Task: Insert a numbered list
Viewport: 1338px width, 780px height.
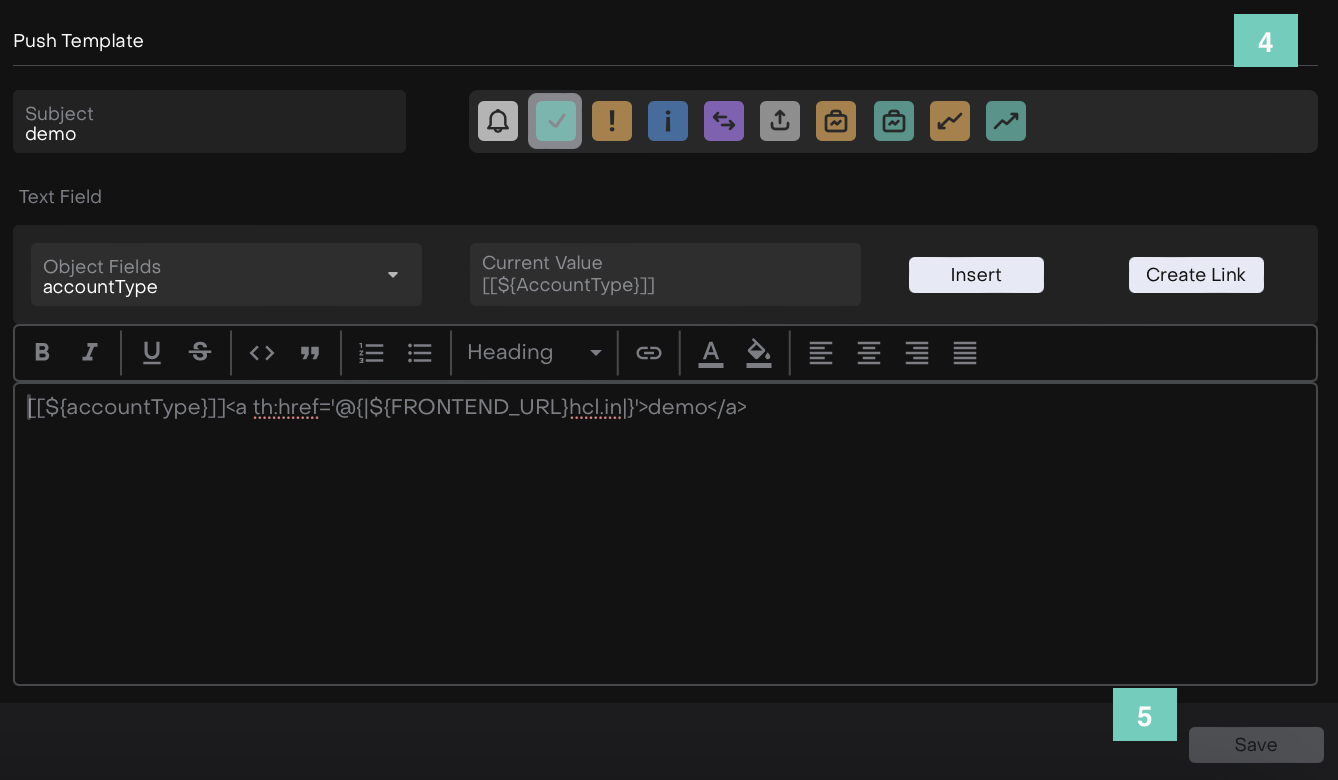Action: pyautogui.click(x=372, y=352)
